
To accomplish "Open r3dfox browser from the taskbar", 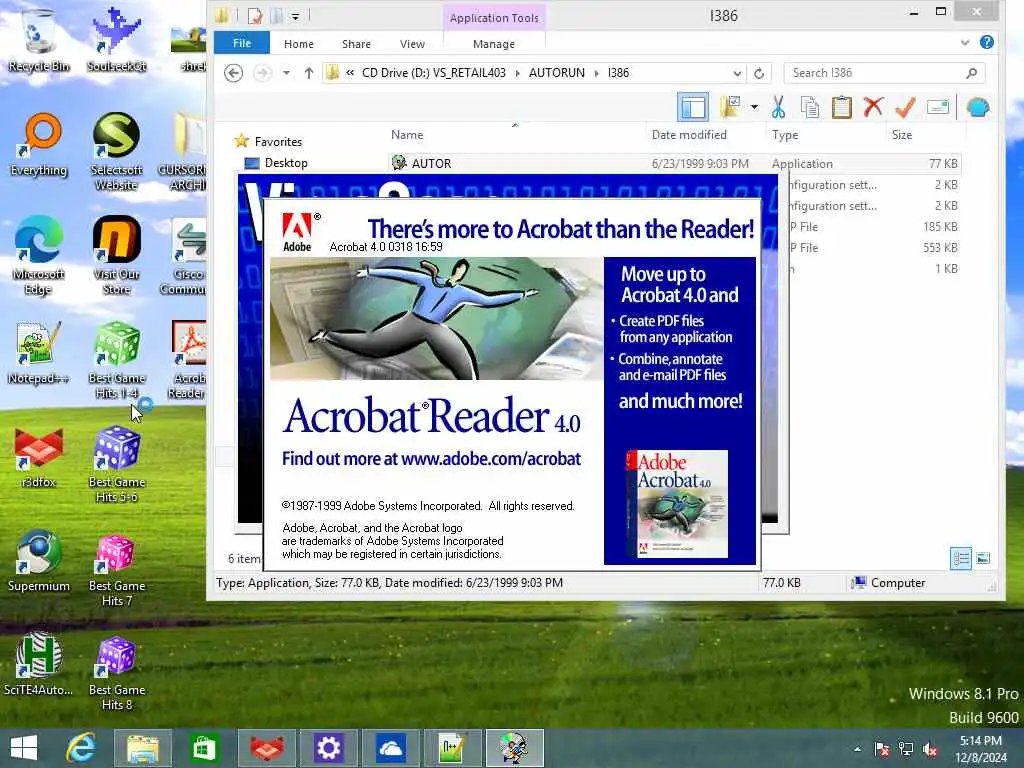I will tap(266, 748).
